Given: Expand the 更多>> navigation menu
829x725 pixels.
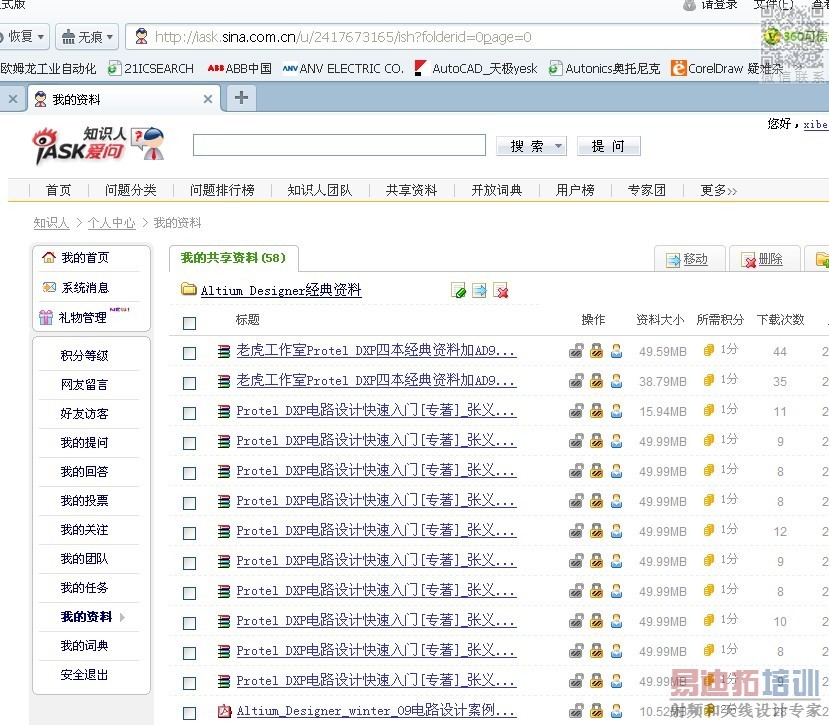Looking at the screenshot, I should click(719, 190).
